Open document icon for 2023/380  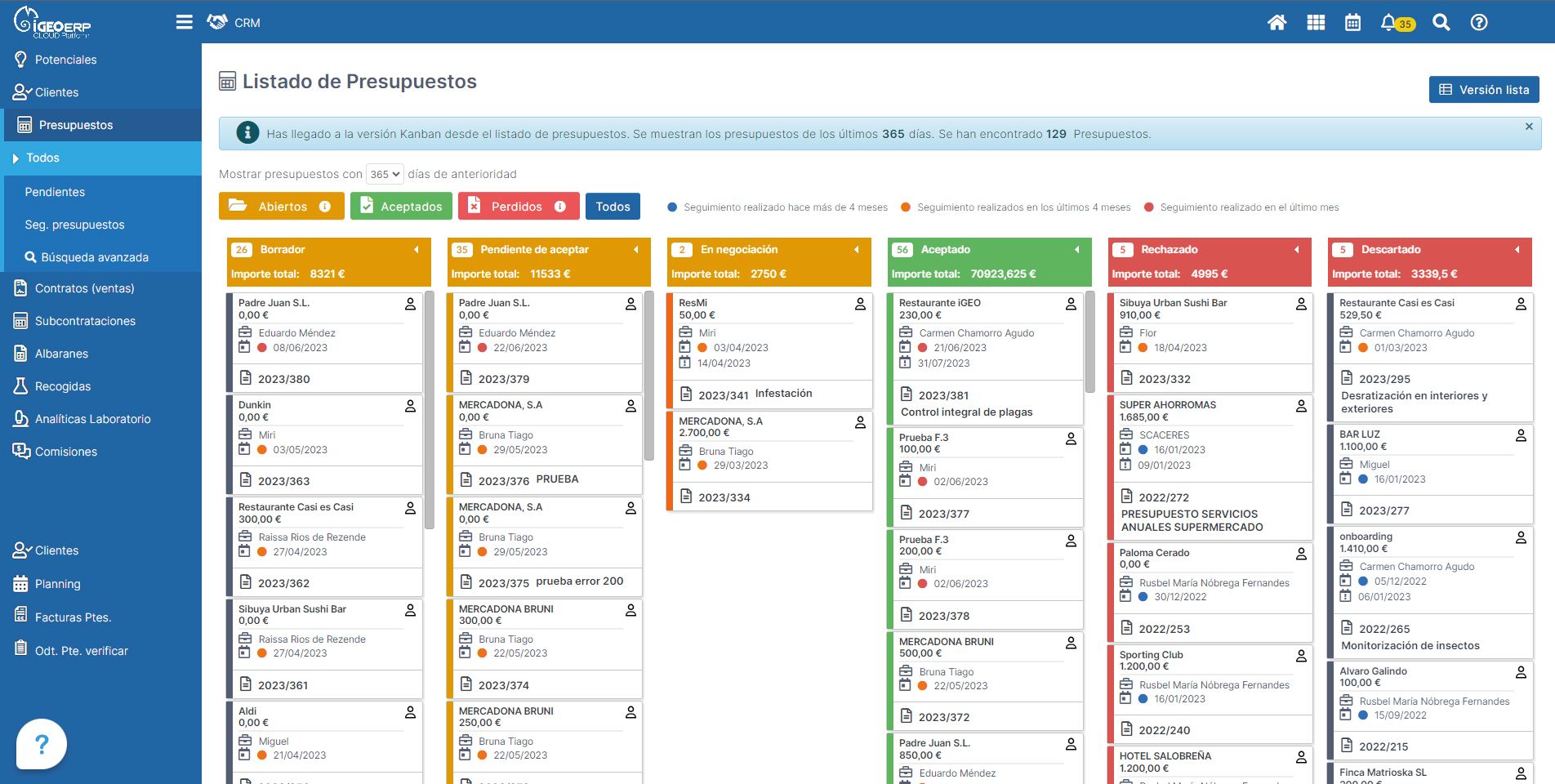[x=245, y=377]
